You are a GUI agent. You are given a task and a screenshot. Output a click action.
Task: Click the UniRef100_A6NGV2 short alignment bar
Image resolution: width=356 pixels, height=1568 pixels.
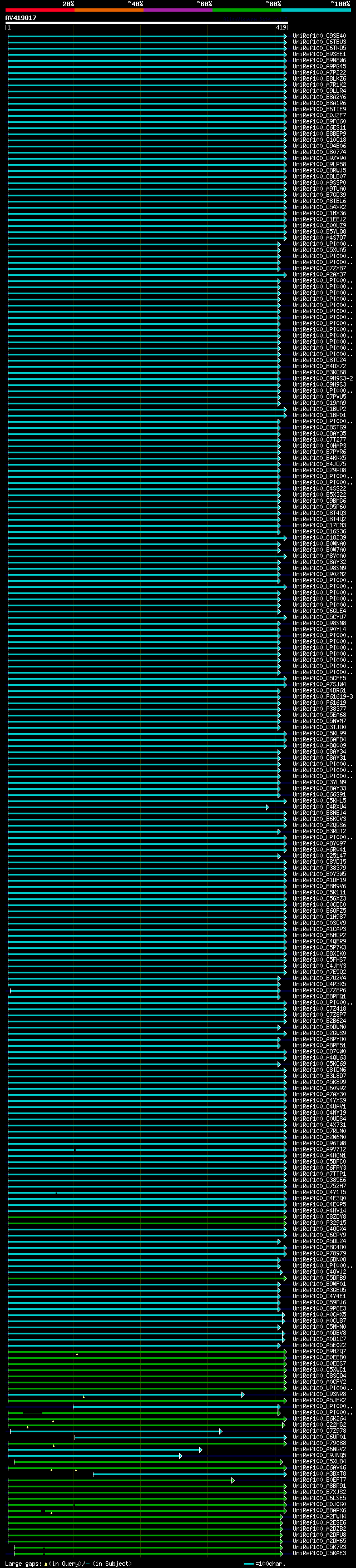pyautogui.click(x=105, y=1450)
